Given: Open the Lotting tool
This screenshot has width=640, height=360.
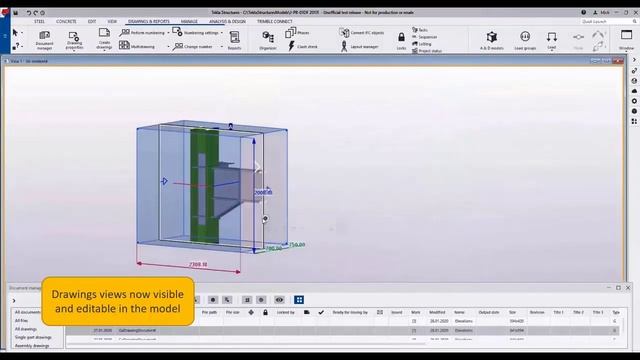Looking at the screenshot, I should click(x=422, y=44).
